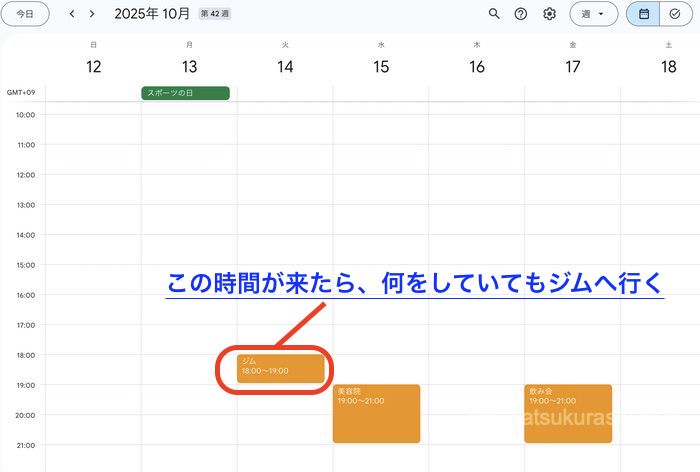Open the 飲み会 event on Friday
The height and width of the screenshot is (472, 700).
pyautogui.click(x=567, y=413)
